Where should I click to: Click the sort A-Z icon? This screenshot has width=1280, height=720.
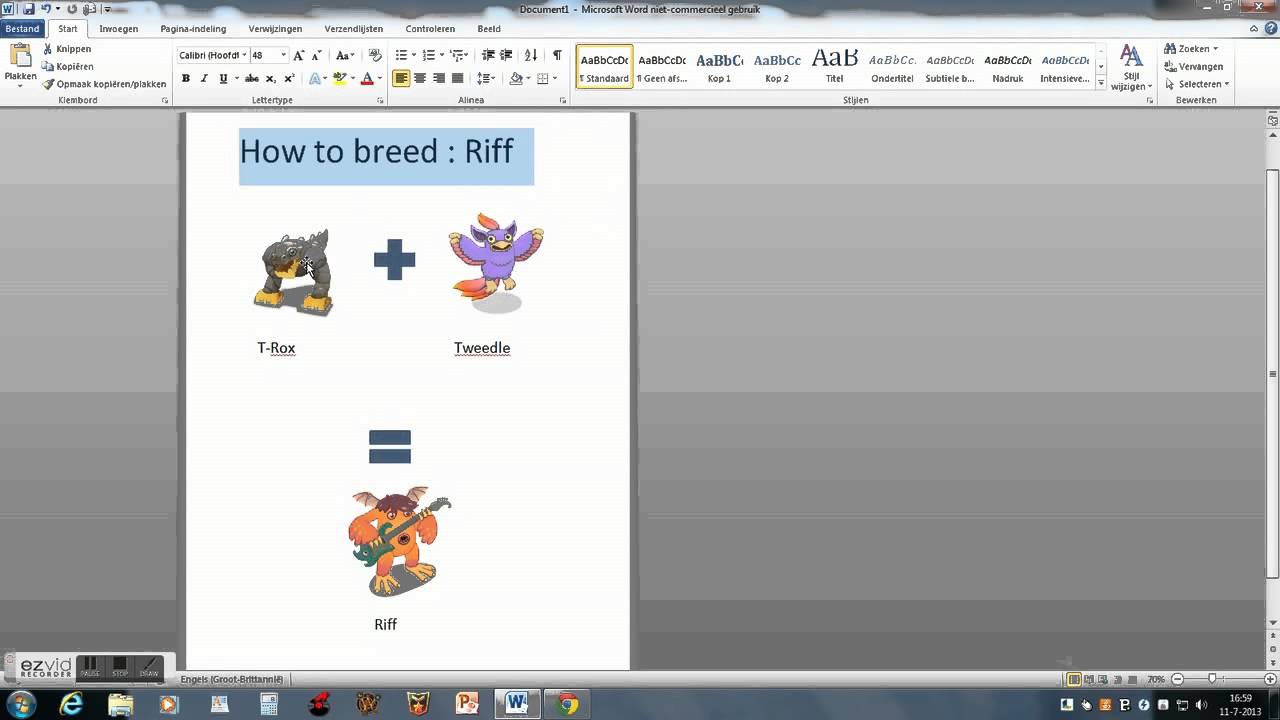531,55
